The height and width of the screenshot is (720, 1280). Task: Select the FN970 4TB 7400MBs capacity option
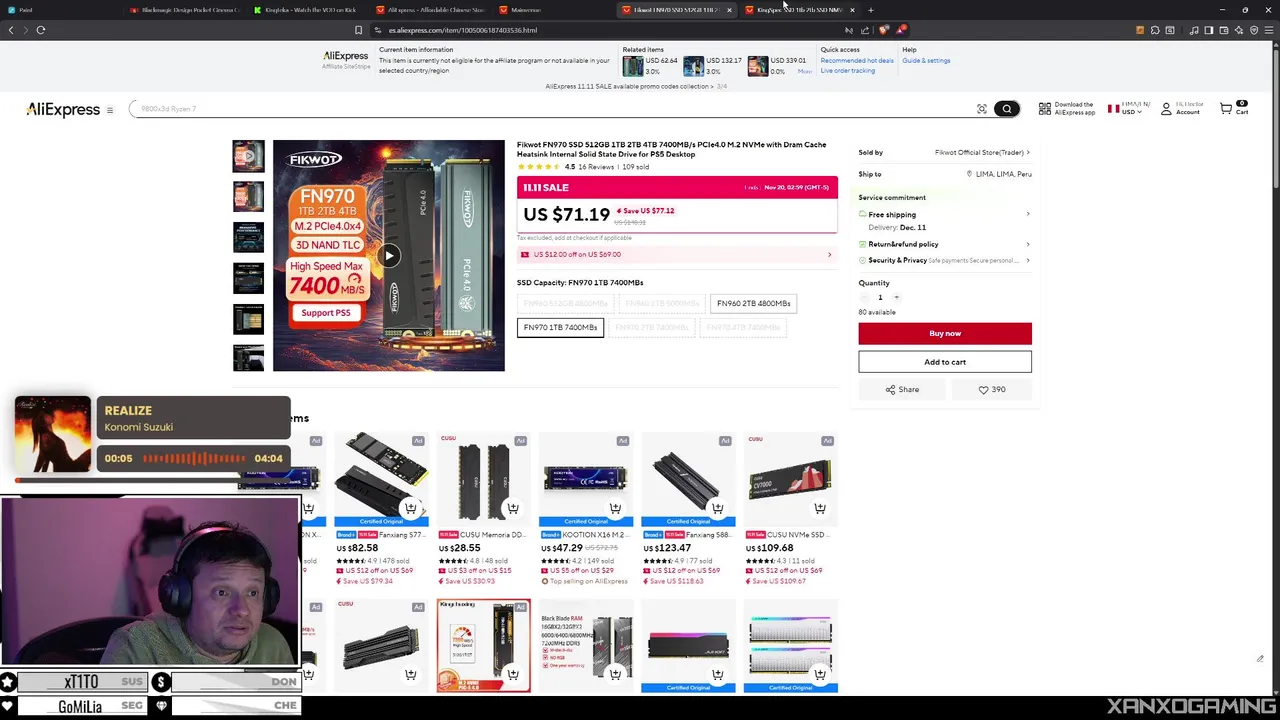pyautogui.click(x=743, y=327)
